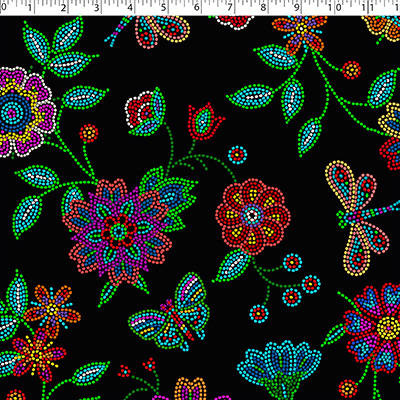Click the red scalloped flower with white center
The height and width of the screenshot is (400, 400).
[253, 216]
